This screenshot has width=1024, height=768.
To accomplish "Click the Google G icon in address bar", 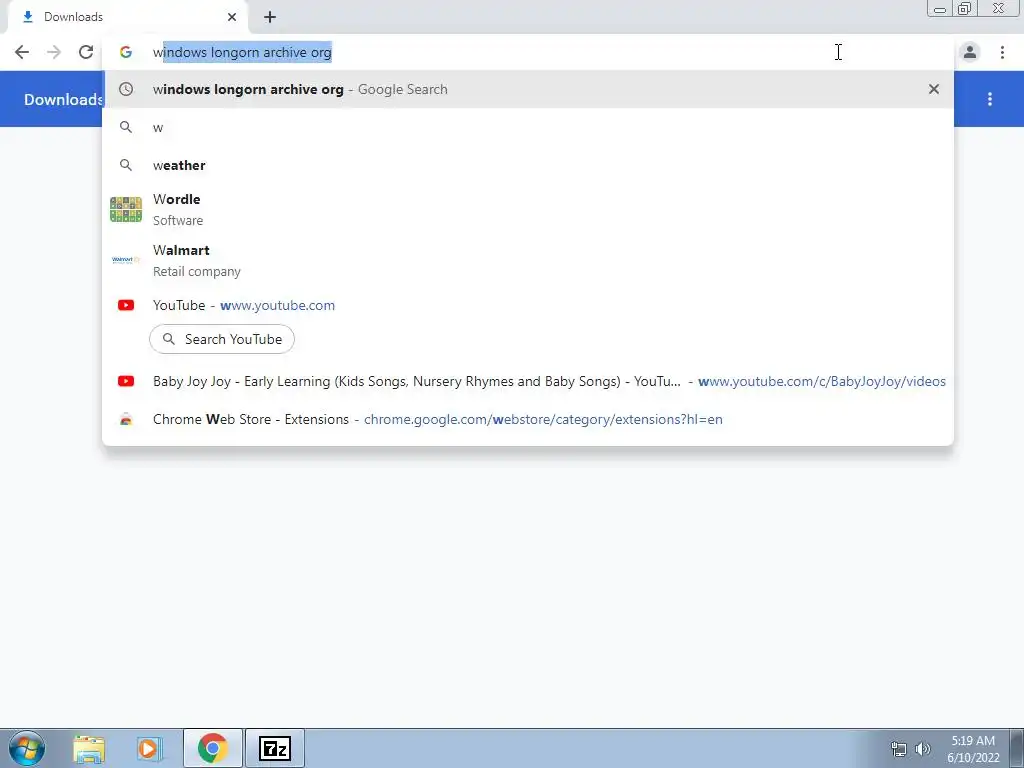I will [x=126, y=52].
